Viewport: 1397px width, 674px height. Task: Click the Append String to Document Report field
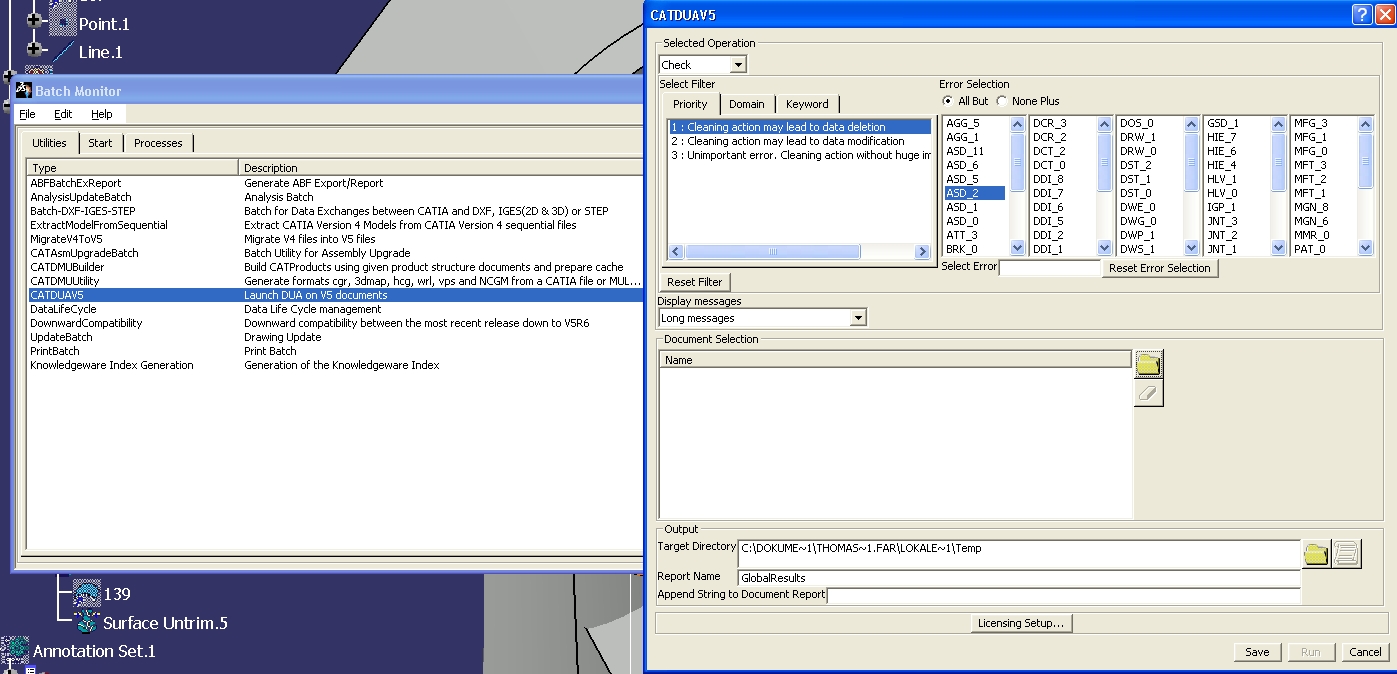tap(1064, 595)
